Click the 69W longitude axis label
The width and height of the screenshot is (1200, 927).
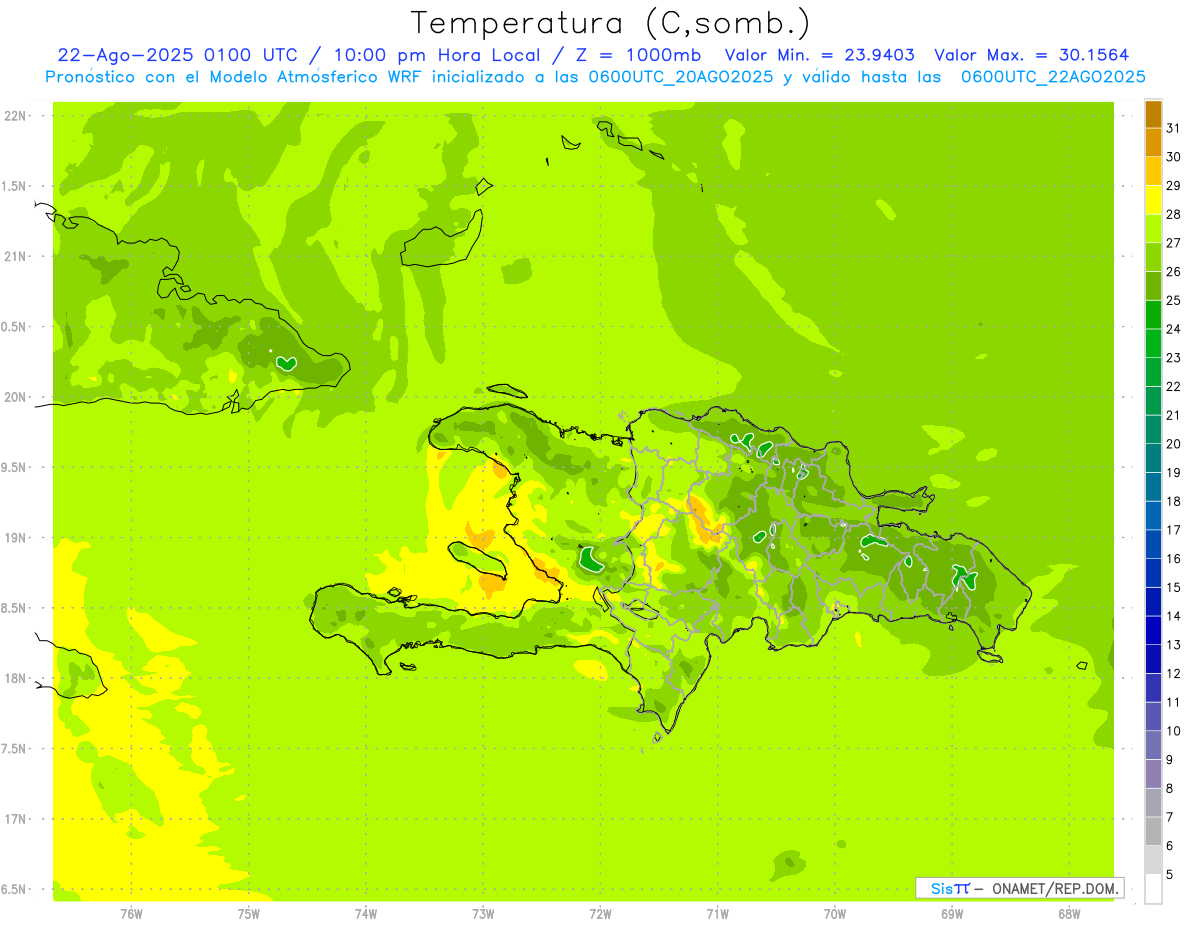tap(952, 914)
